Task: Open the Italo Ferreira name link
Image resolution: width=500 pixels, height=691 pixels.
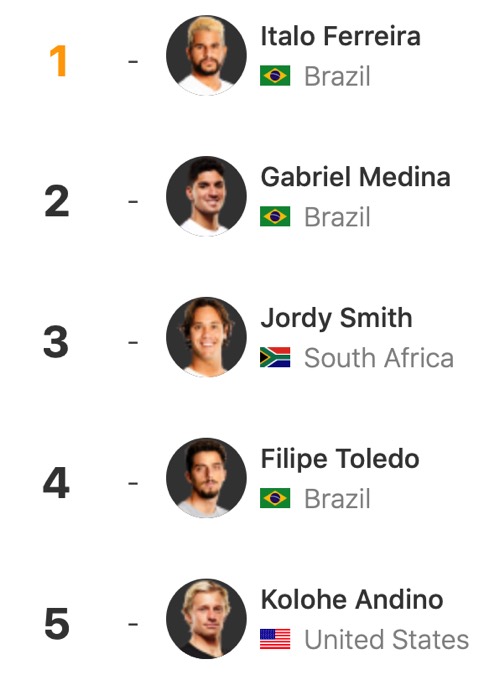Action: [x=341, y=36]
